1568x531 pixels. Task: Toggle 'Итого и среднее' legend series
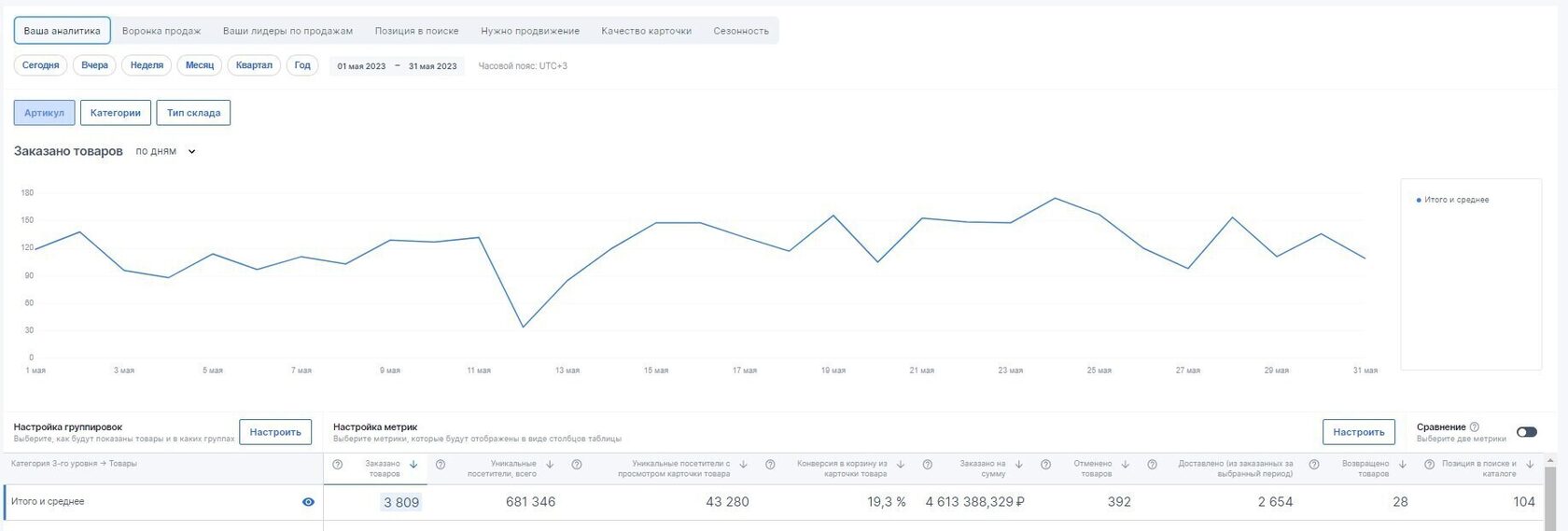(x=1453, y=200)
